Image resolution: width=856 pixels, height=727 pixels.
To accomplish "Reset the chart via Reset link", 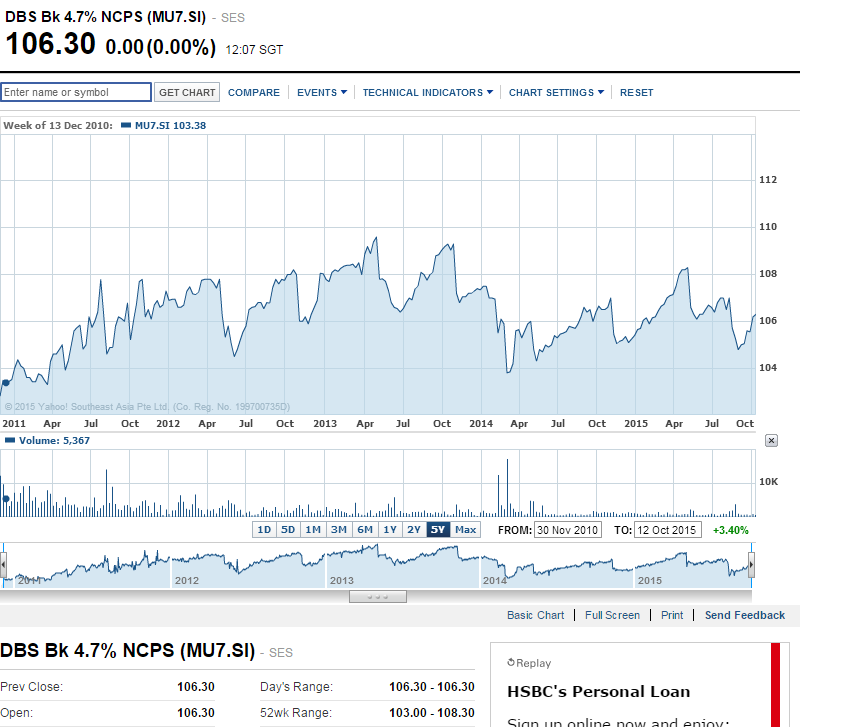I will click(636, 93).
